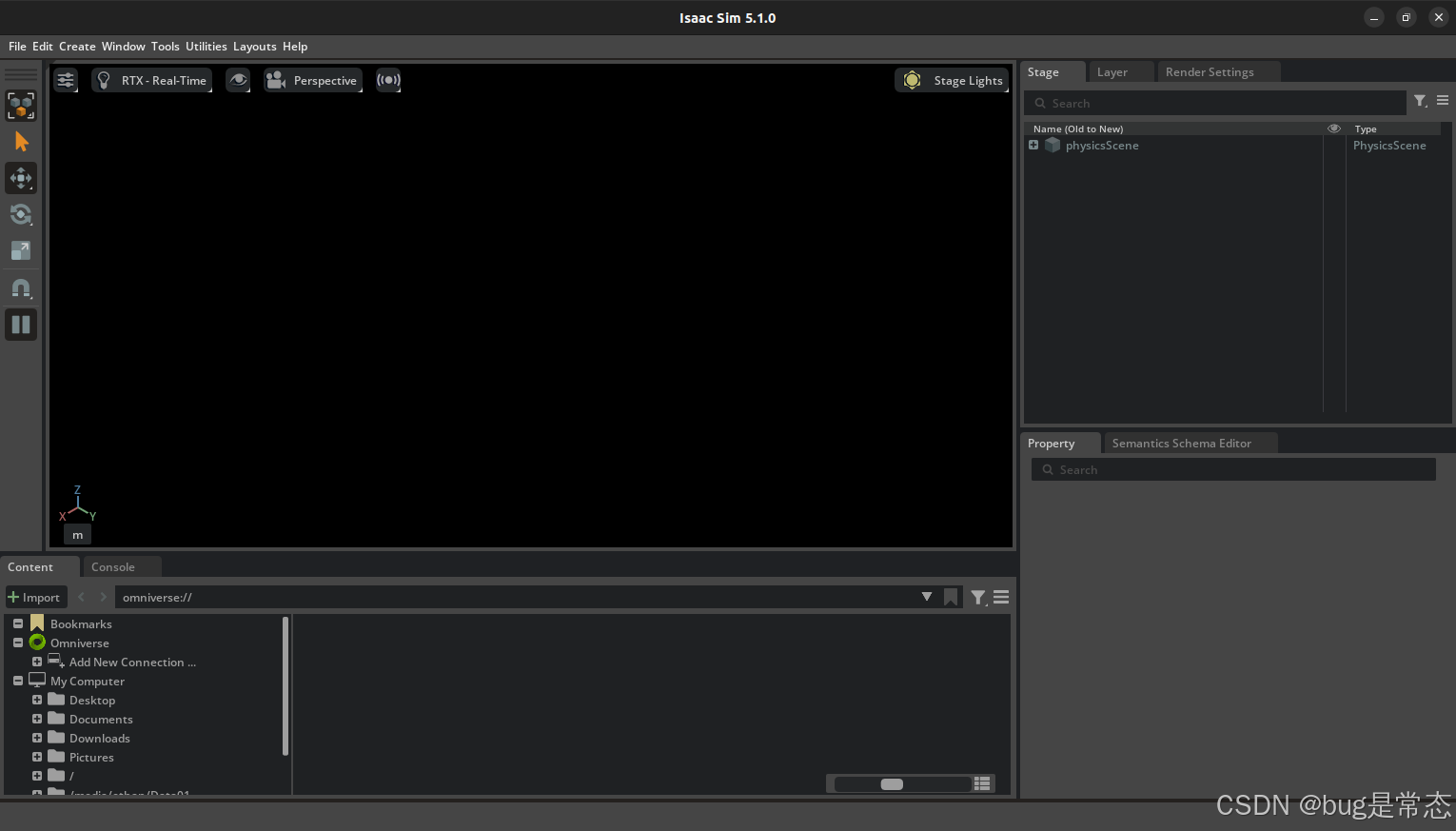Viewport: 1456px width, 831px height.
Task: Toggle the Snap magnet tool
Action: pyautogui.click(x=21, y=287)
